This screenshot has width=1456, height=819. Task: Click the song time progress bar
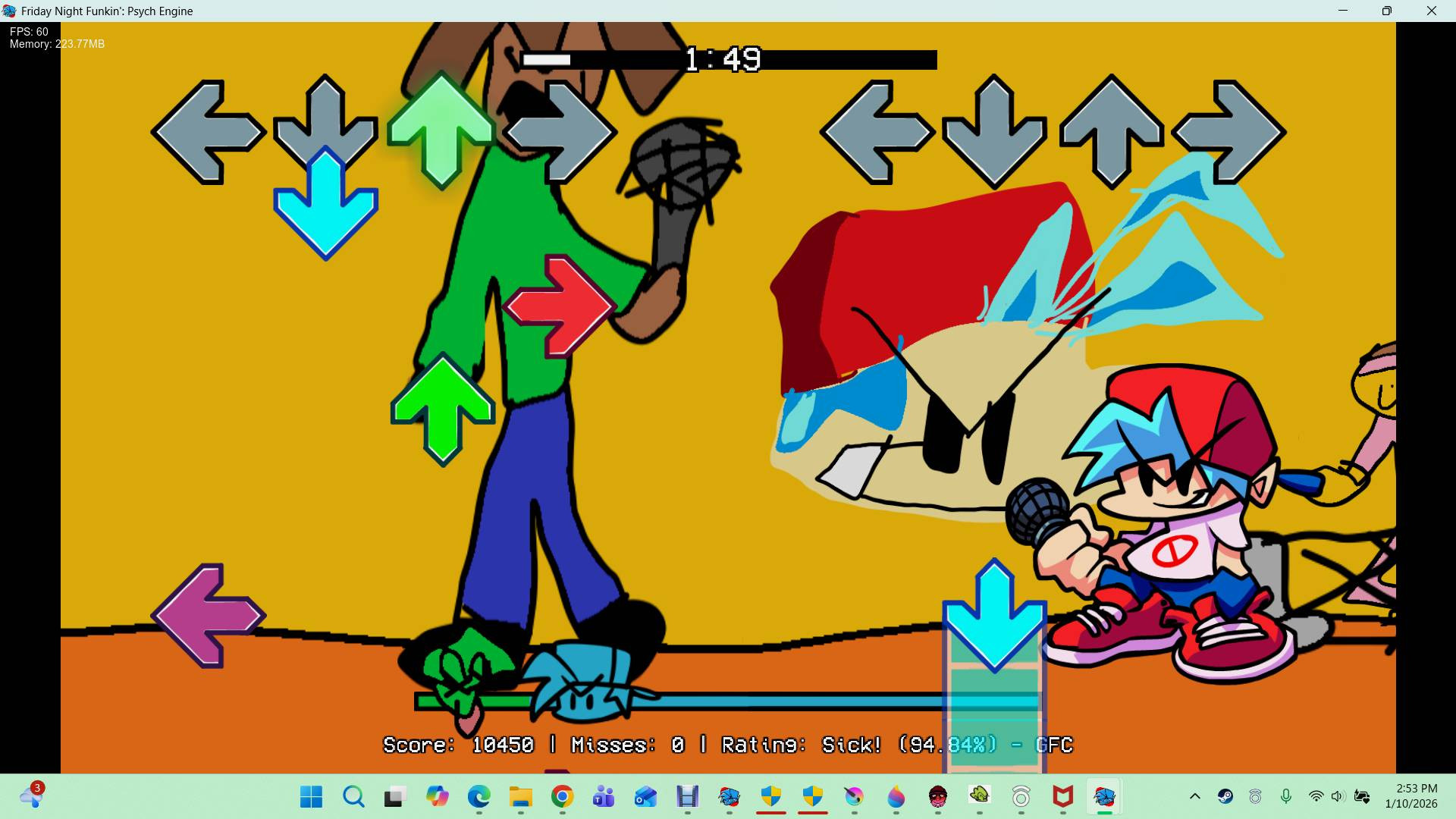[x=728, y=60]
